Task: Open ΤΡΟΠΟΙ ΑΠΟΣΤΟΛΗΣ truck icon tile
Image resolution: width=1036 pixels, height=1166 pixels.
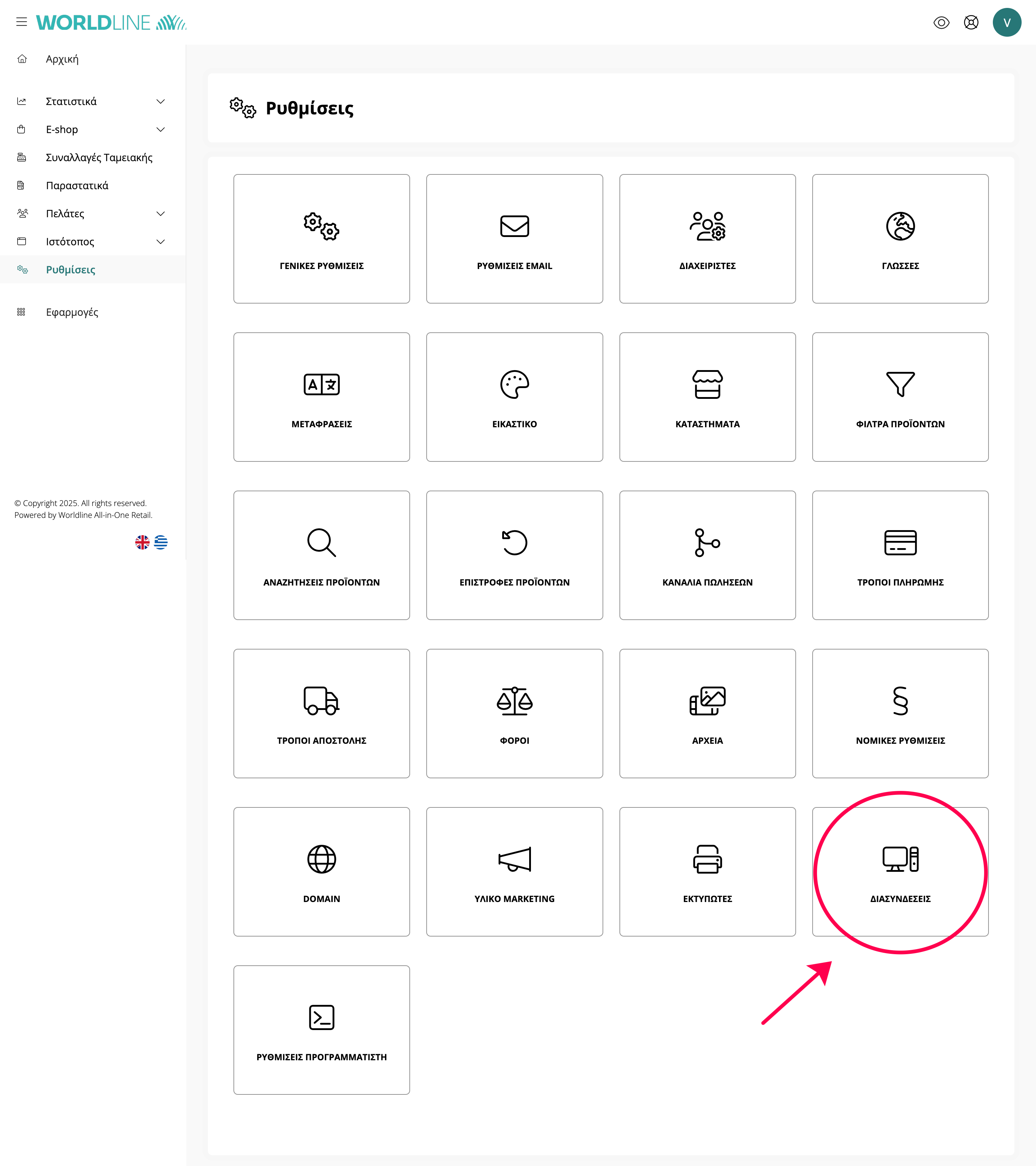Action: 321,713
